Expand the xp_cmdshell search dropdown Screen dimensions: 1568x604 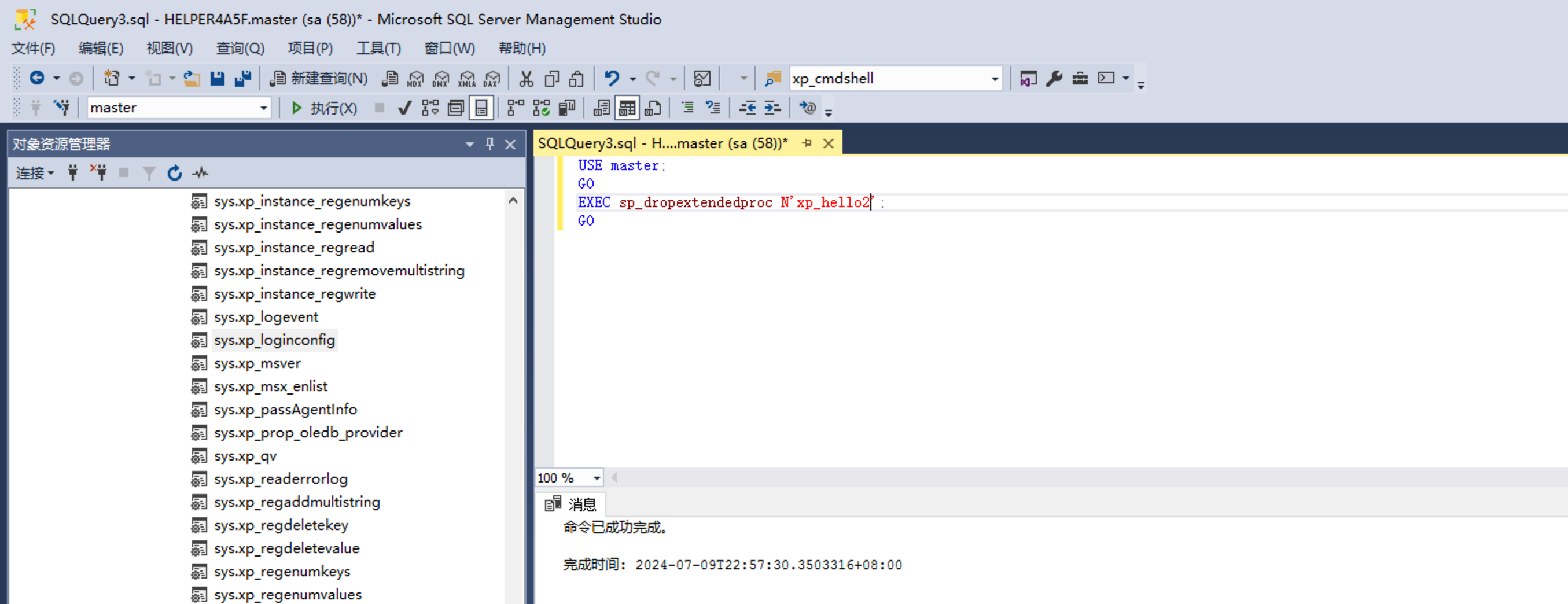(x=995, y=79)
